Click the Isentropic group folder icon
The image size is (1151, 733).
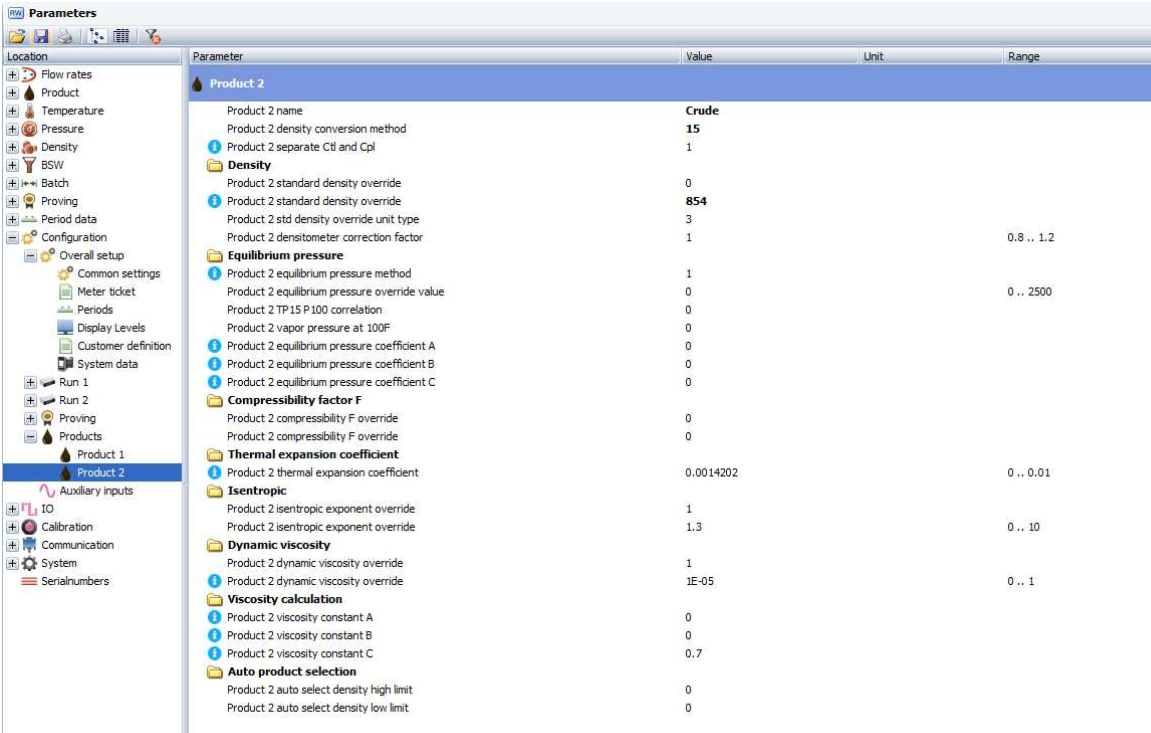(x=214, y=490)
